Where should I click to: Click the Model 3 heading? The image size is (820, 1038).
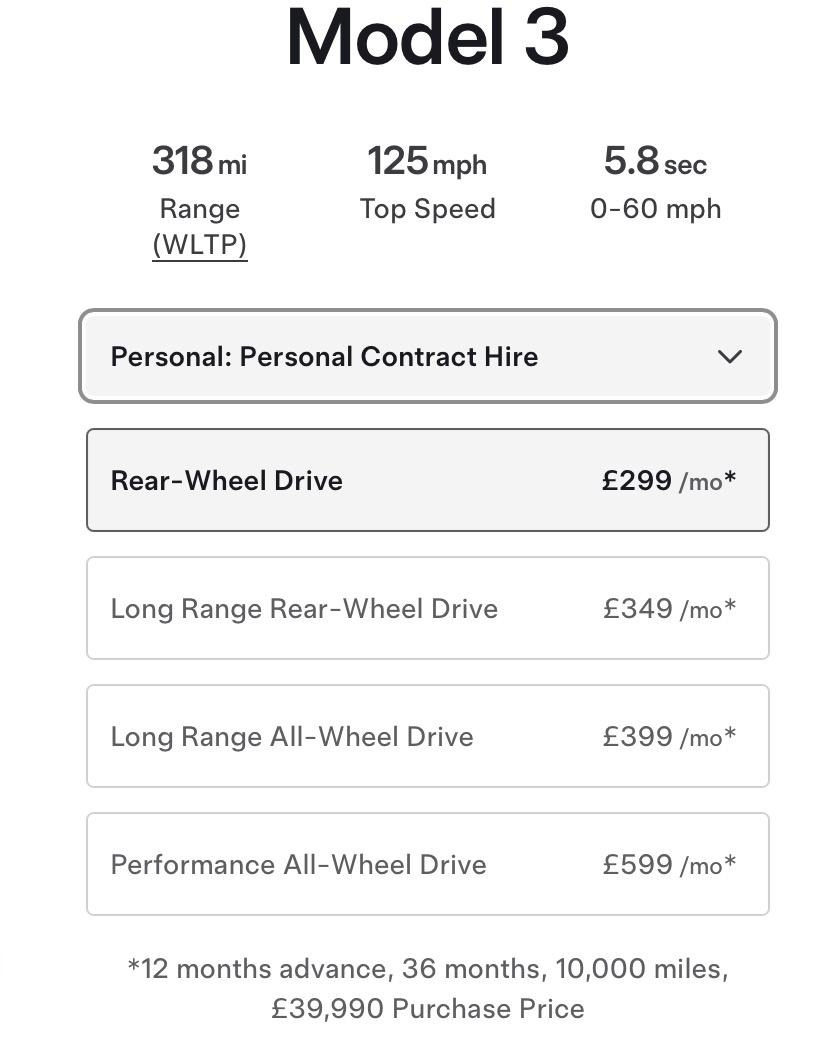click(427, 38)
